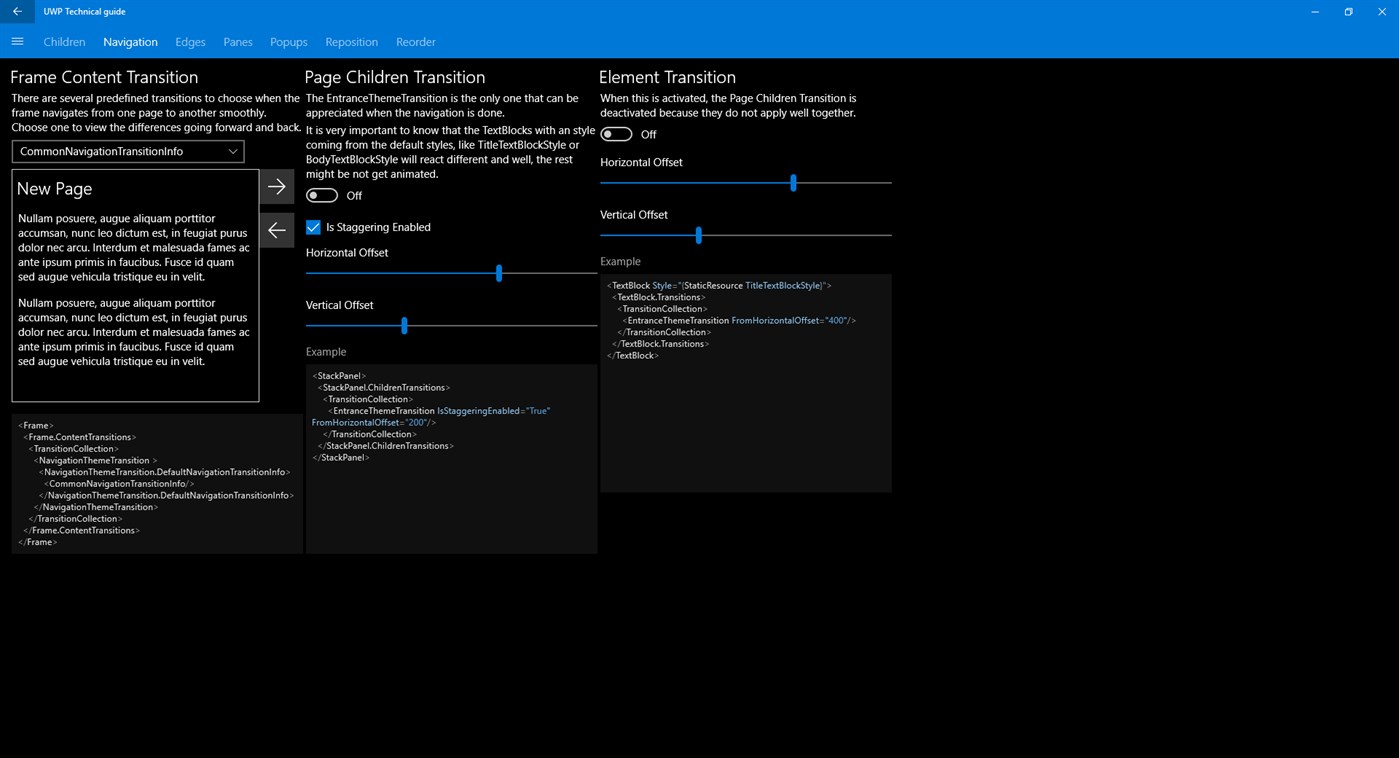Viewport: 1399px width, 758px height.
Task: Click Page Children Horizontal Offset slider
Action: pos(451,273)
